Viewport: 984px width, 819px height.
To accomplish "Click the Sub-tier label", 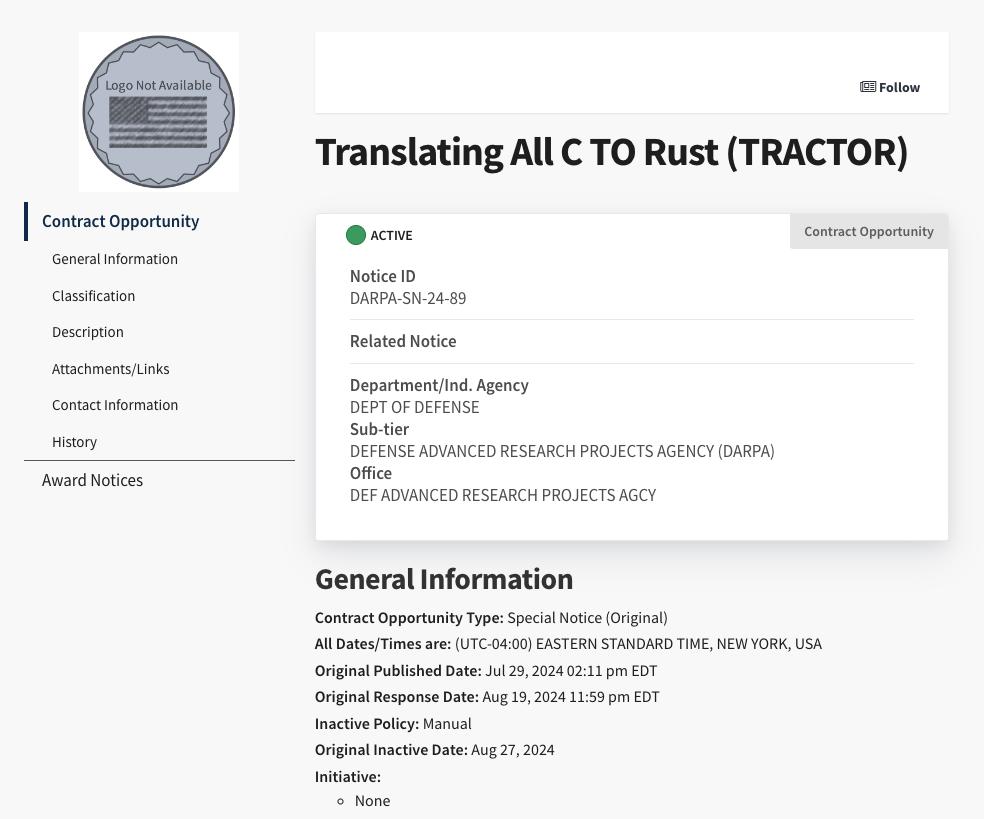I will pyautogui.click(x=379, y=429).
